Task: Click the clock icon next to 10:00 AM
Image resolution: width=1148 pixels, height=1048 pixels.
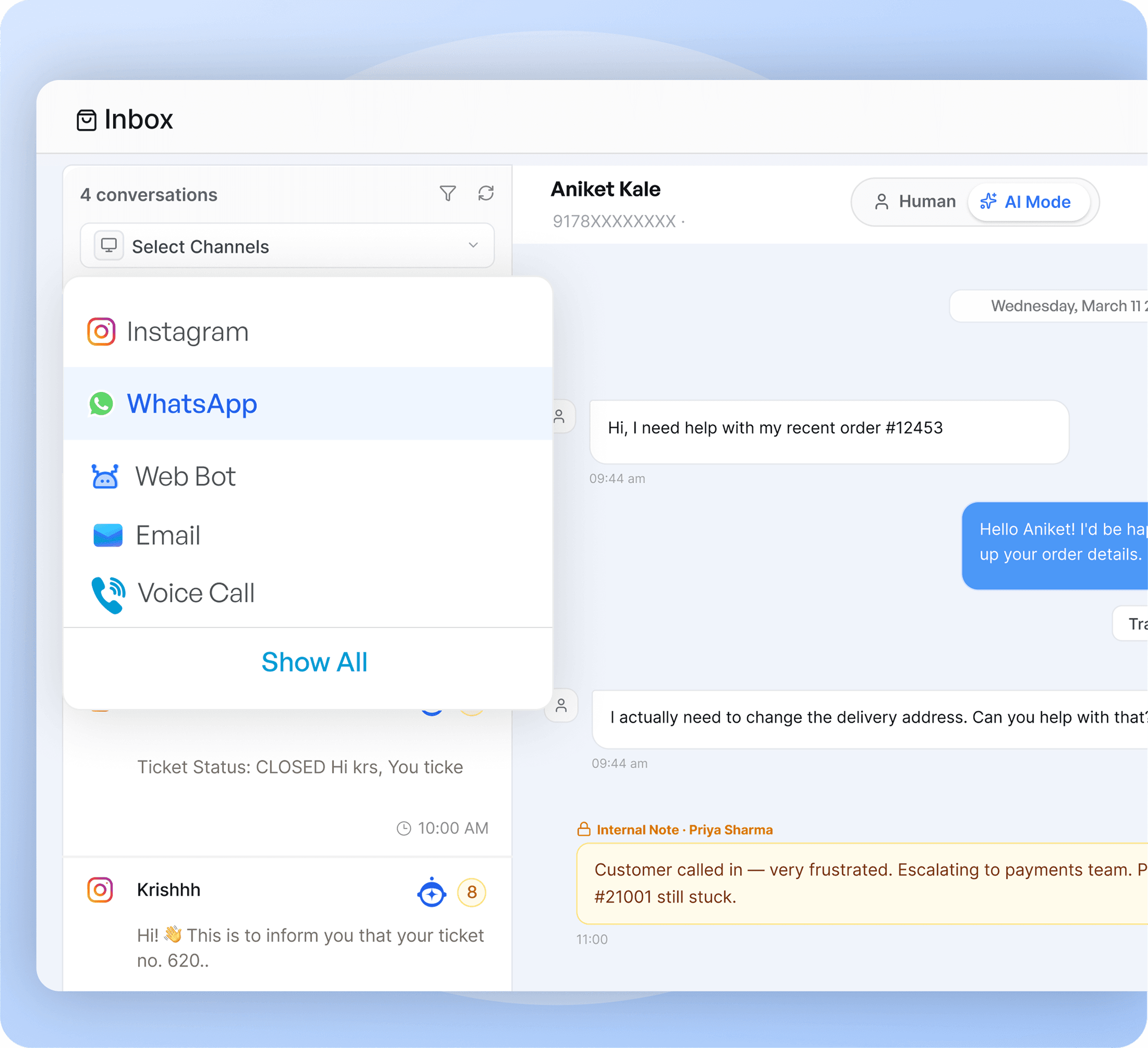Action: (404, 829)
